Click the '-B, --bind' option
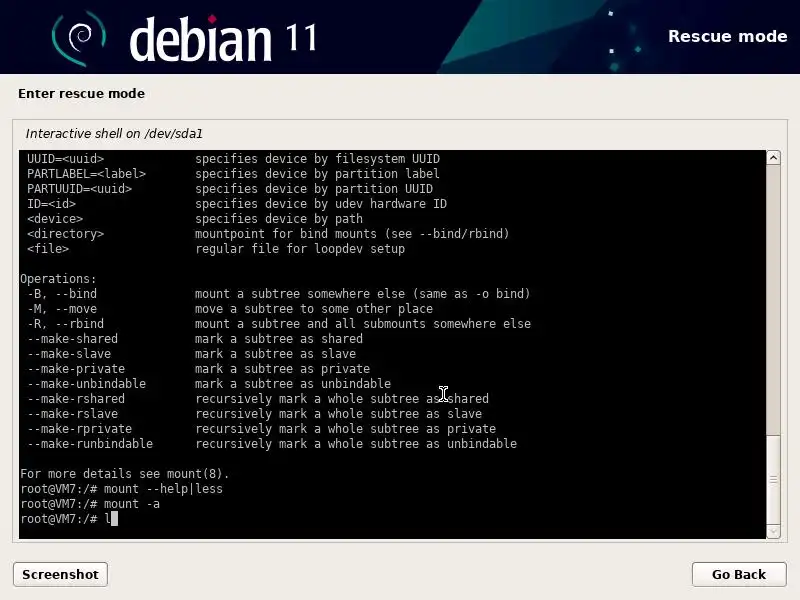This screenshot has width=800, height=600. click(x=62, y=294)
